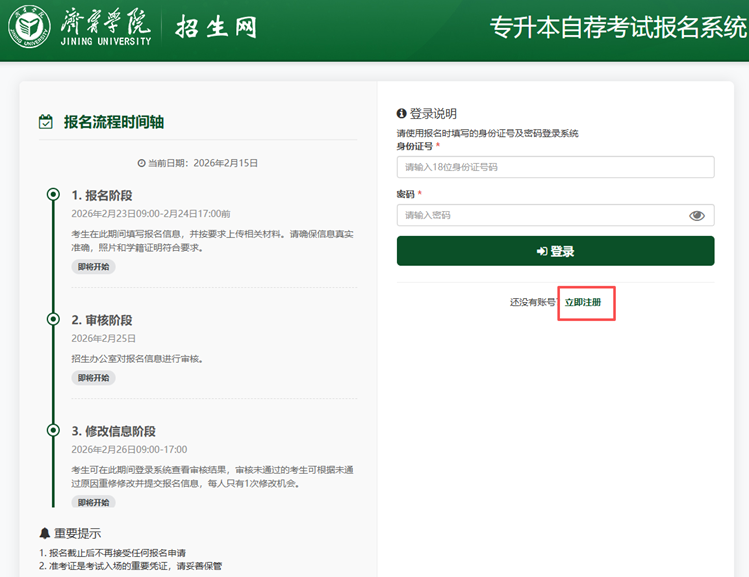Click the 即将开始 badge under 审核阶段
The height and width of the screenshot is (577, 749).
(94, 378)
